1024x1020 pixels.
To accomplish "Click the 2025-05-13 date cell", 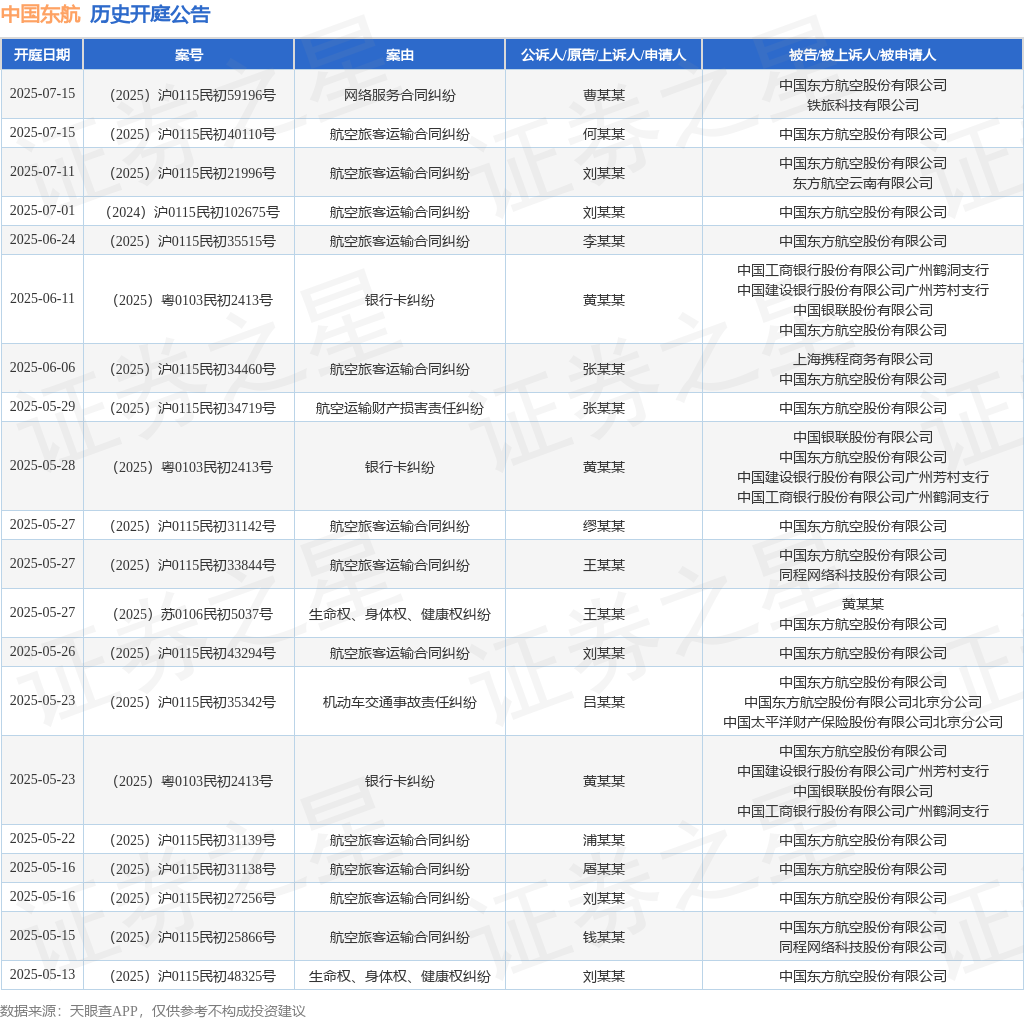I will 42,974.
